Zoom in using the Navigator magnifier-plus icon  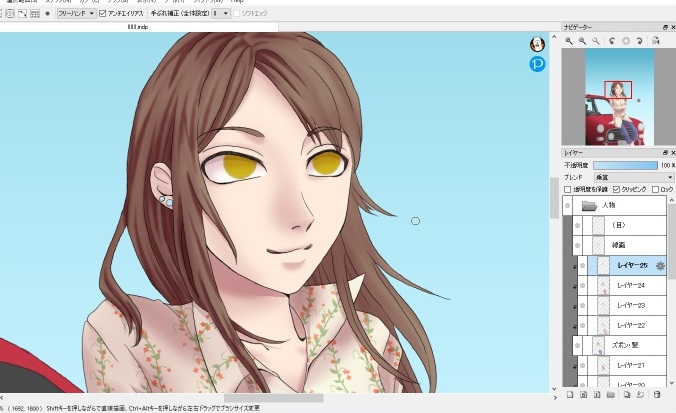click(569, 41)
